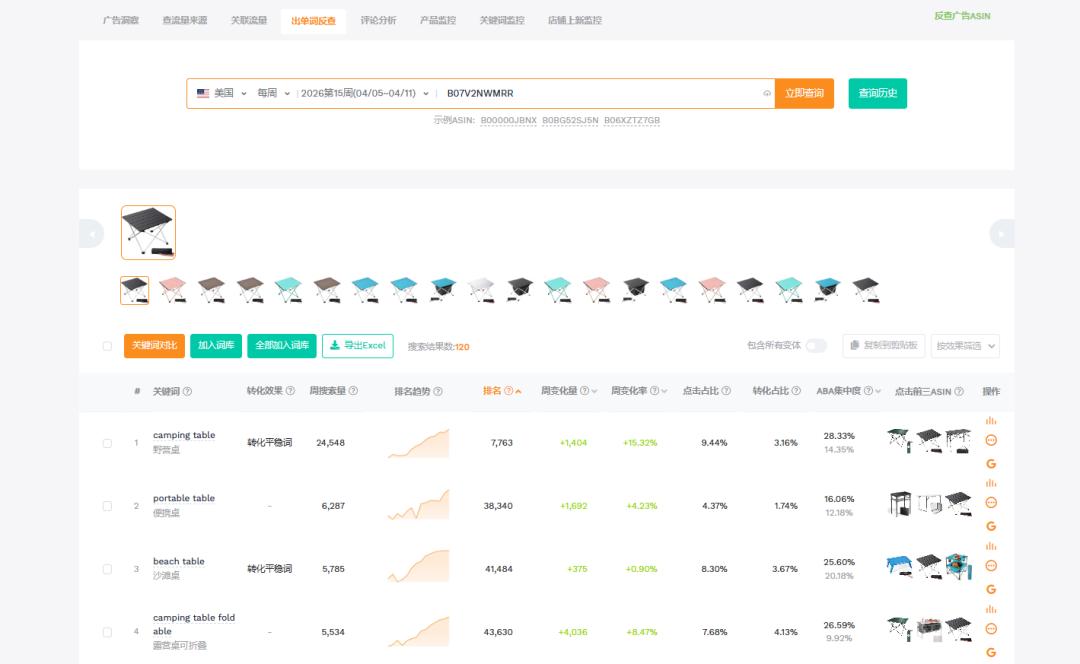The height and width of the screenshot is (664, 1080).
Task: Click the bar chart icon for camping table row
Action: [991, 421]
